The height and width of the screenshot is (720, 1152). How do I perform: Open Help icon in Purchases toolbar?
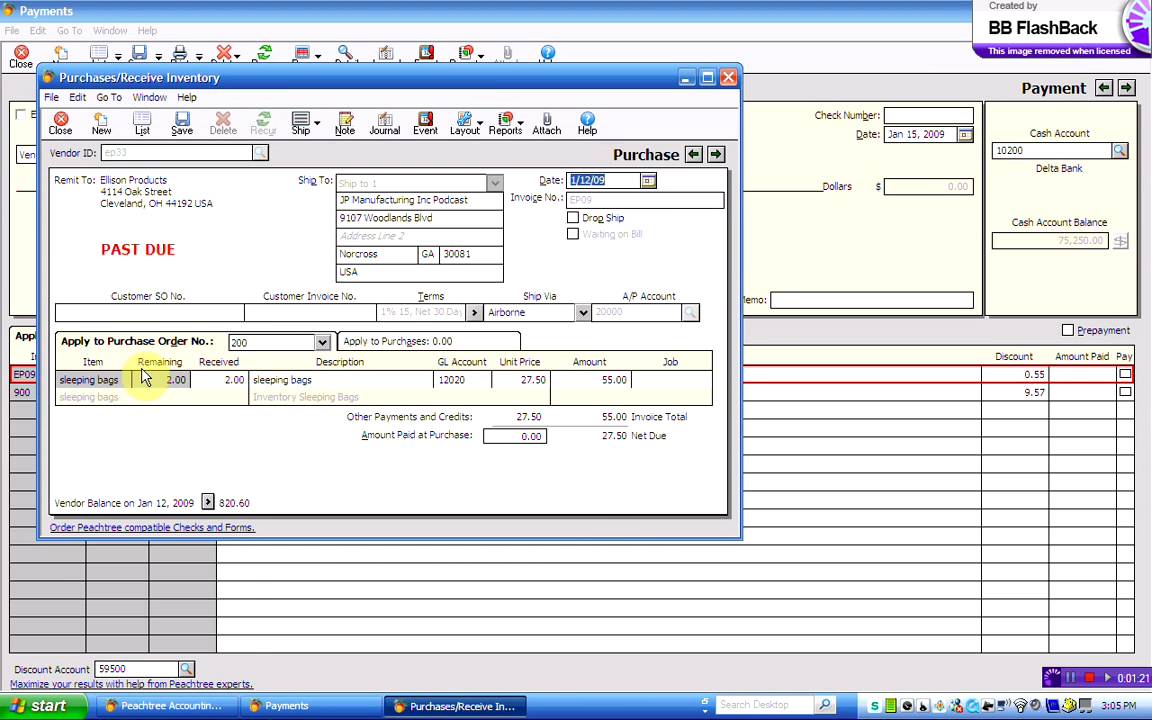pos(587,123)
